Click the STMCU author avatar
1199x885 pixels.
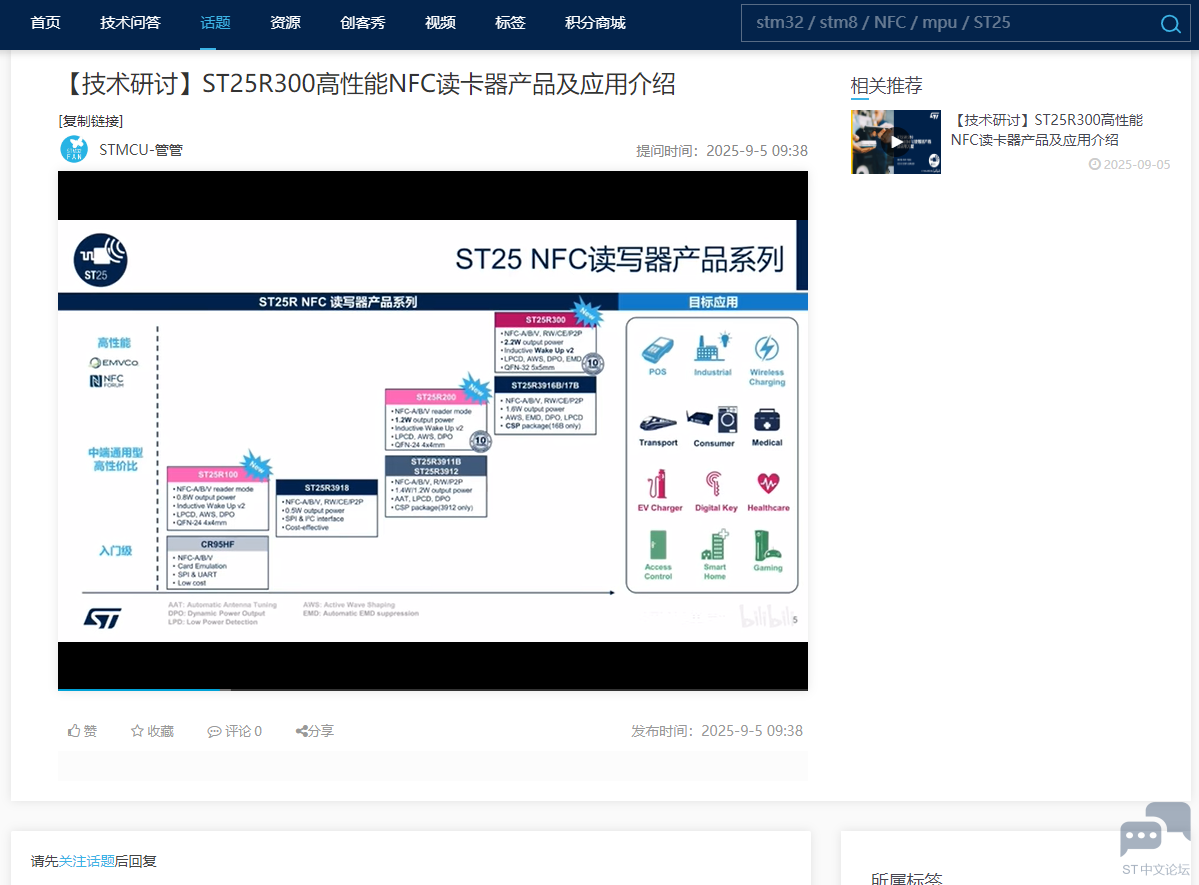[74, 149]
